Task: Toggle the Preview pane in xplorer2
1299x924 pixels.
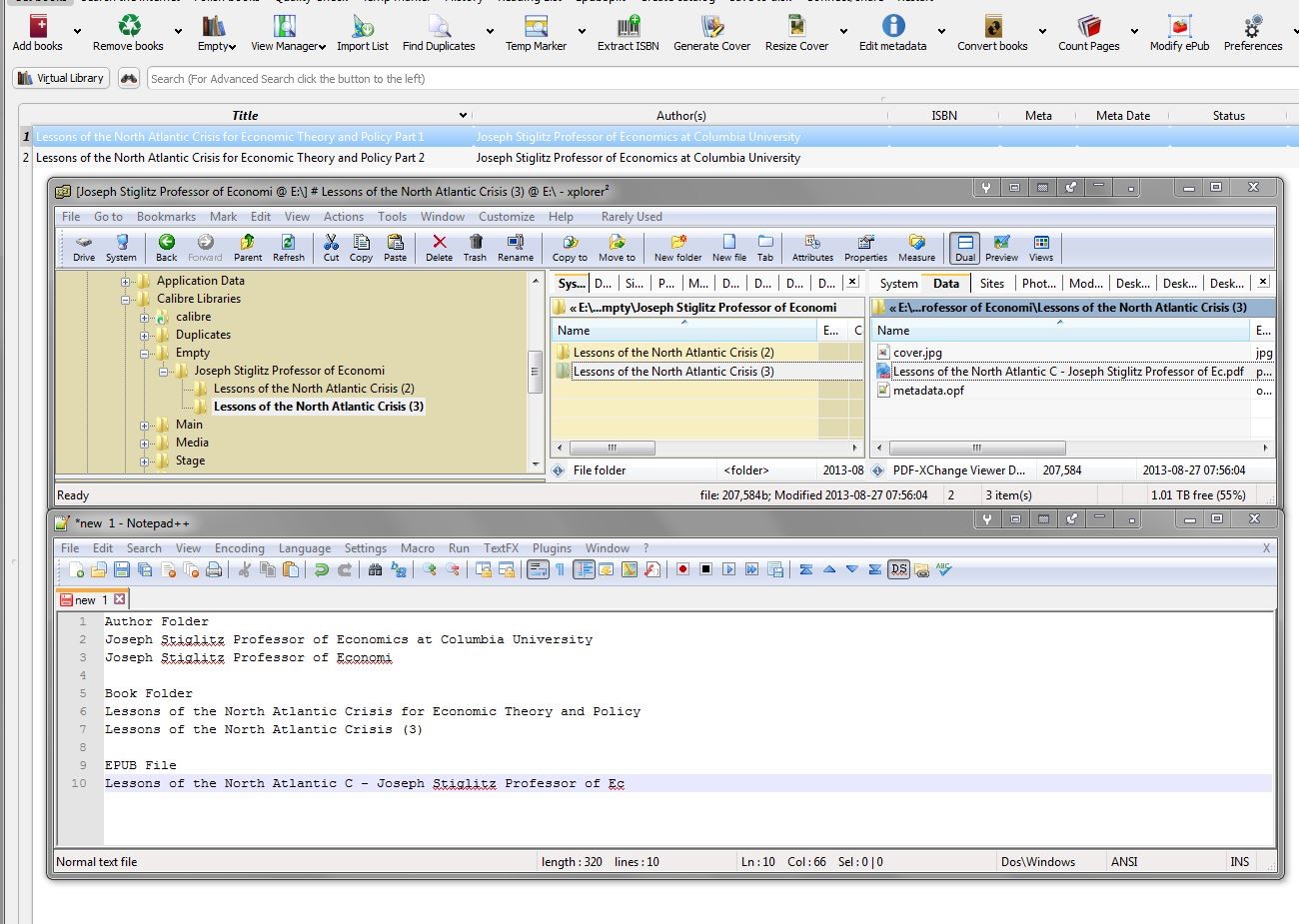Action: coord(1001,247)
